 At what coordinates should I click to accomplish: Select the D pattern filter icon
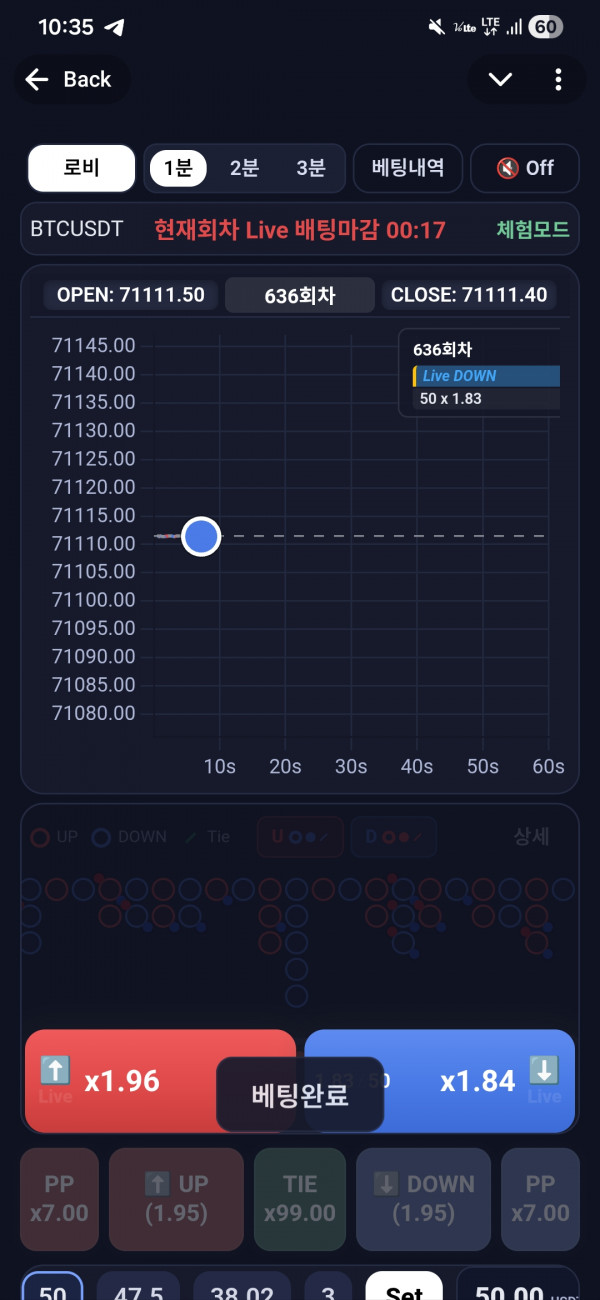click(387, 837)
